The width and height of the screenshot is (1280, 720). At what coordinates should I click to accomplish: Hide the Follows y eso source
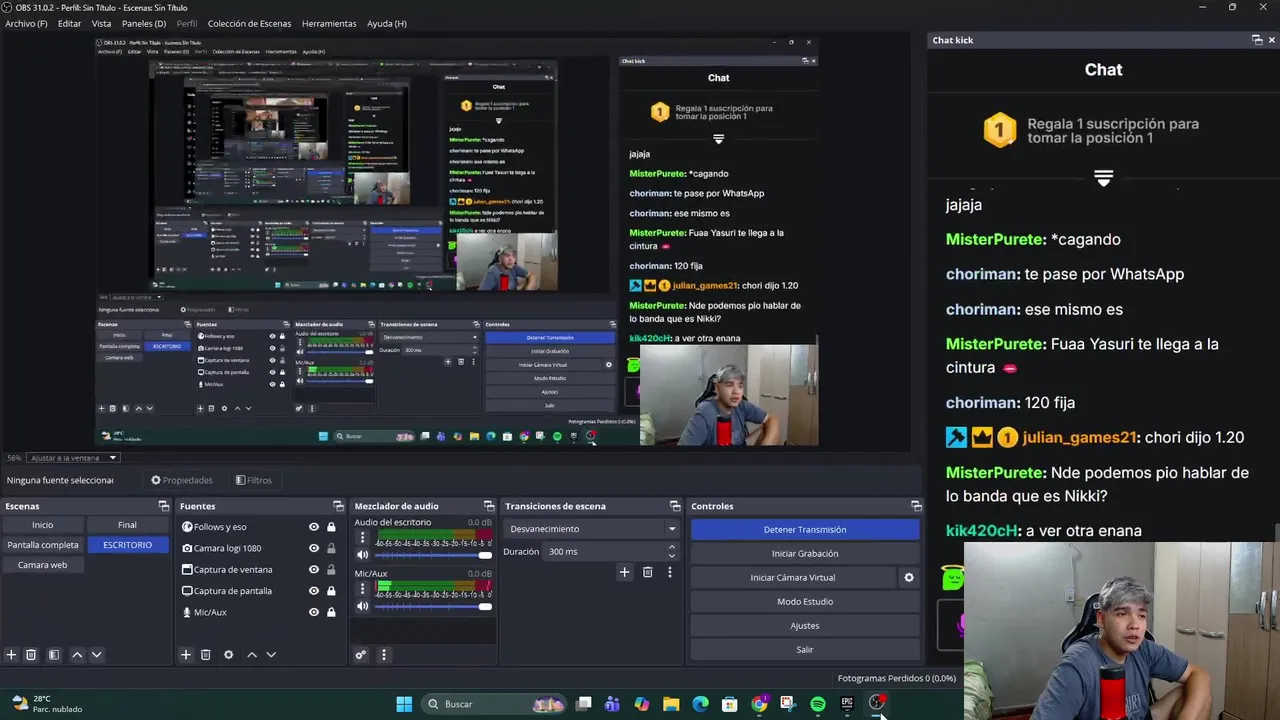314,527
